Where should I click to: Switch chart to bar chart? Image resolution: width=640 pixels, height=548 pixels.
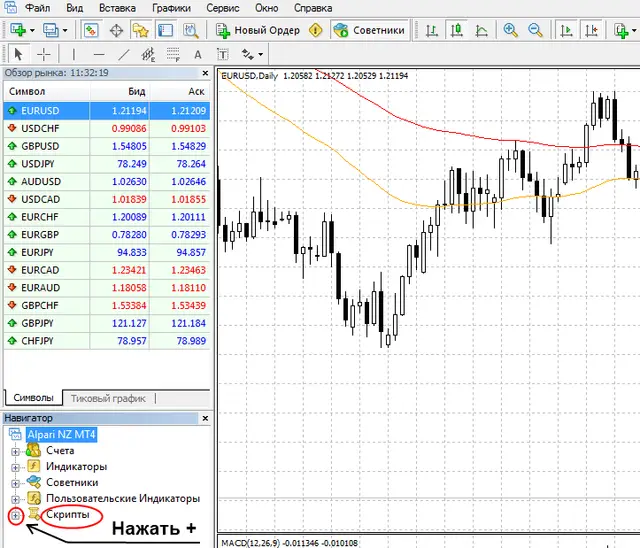(431, 31)
